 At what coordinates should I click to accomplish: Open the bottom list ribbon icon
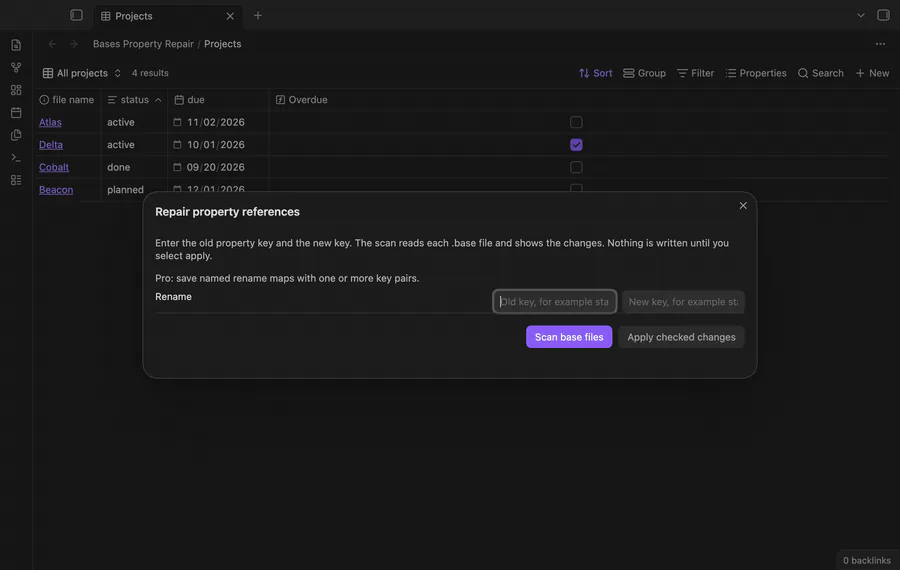[x=16, y=180]
